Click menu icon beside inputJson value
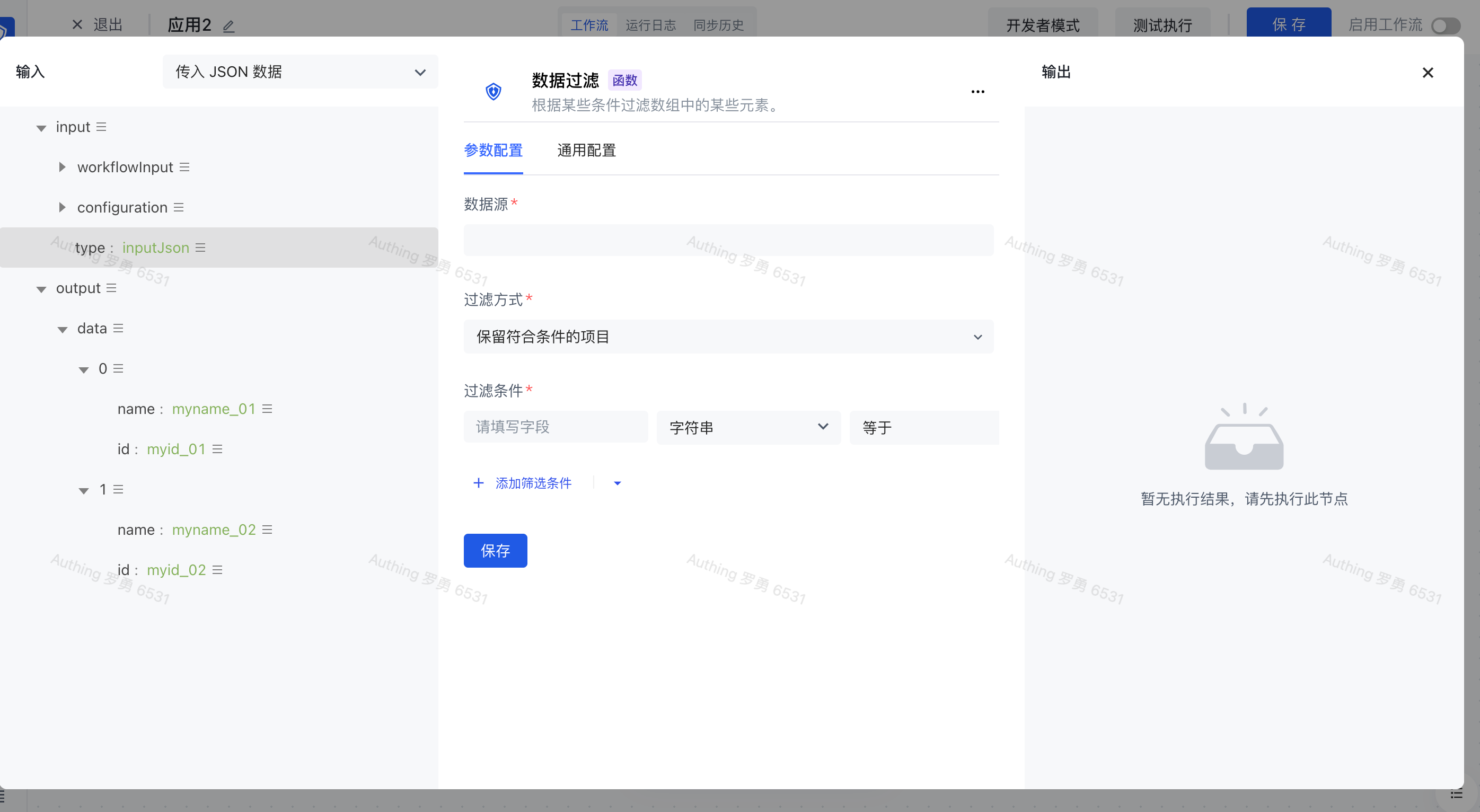Image resolution: width=1480 pixels, height=812 pixels. [200, 248]
